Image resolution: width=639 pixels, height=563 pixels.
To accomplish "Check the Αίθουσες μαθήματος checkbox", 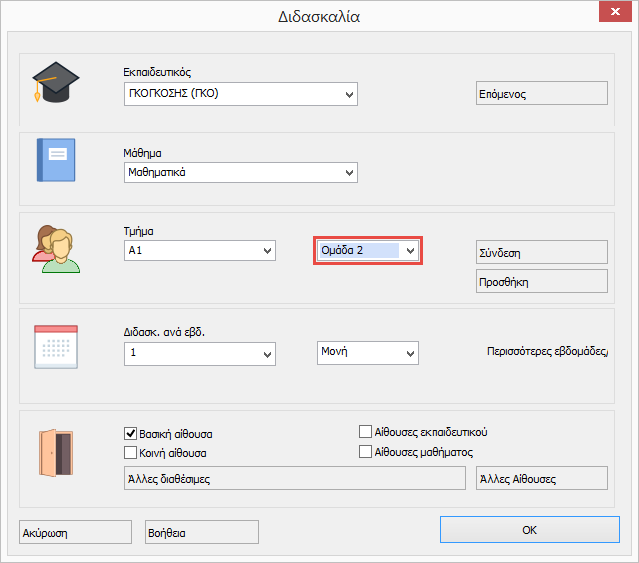I will pyautogui.click(x=366, y=452).
